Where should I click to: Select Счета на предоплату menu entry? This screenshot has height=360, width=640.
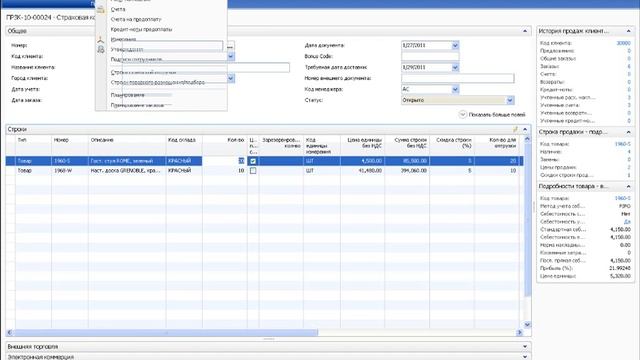tap(136, 19)
